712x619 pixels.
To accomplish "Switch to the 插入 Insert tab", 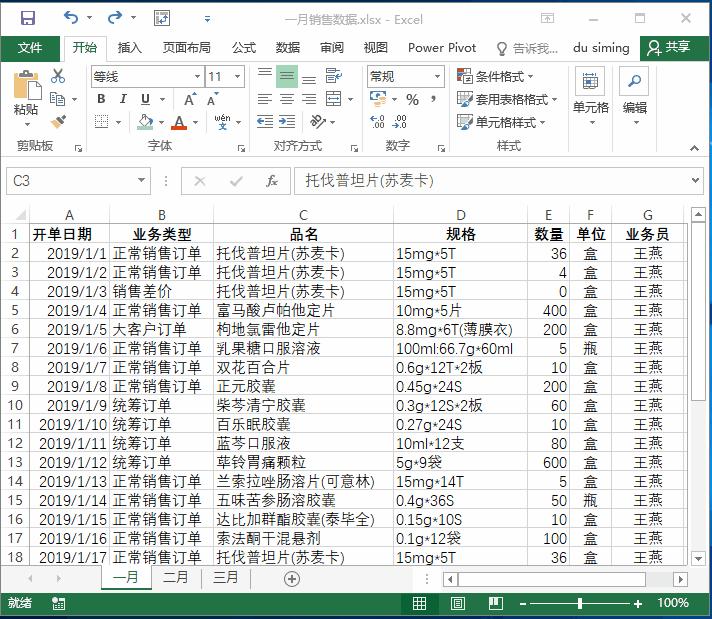I will pyautogui.click(x=129, y=48).
